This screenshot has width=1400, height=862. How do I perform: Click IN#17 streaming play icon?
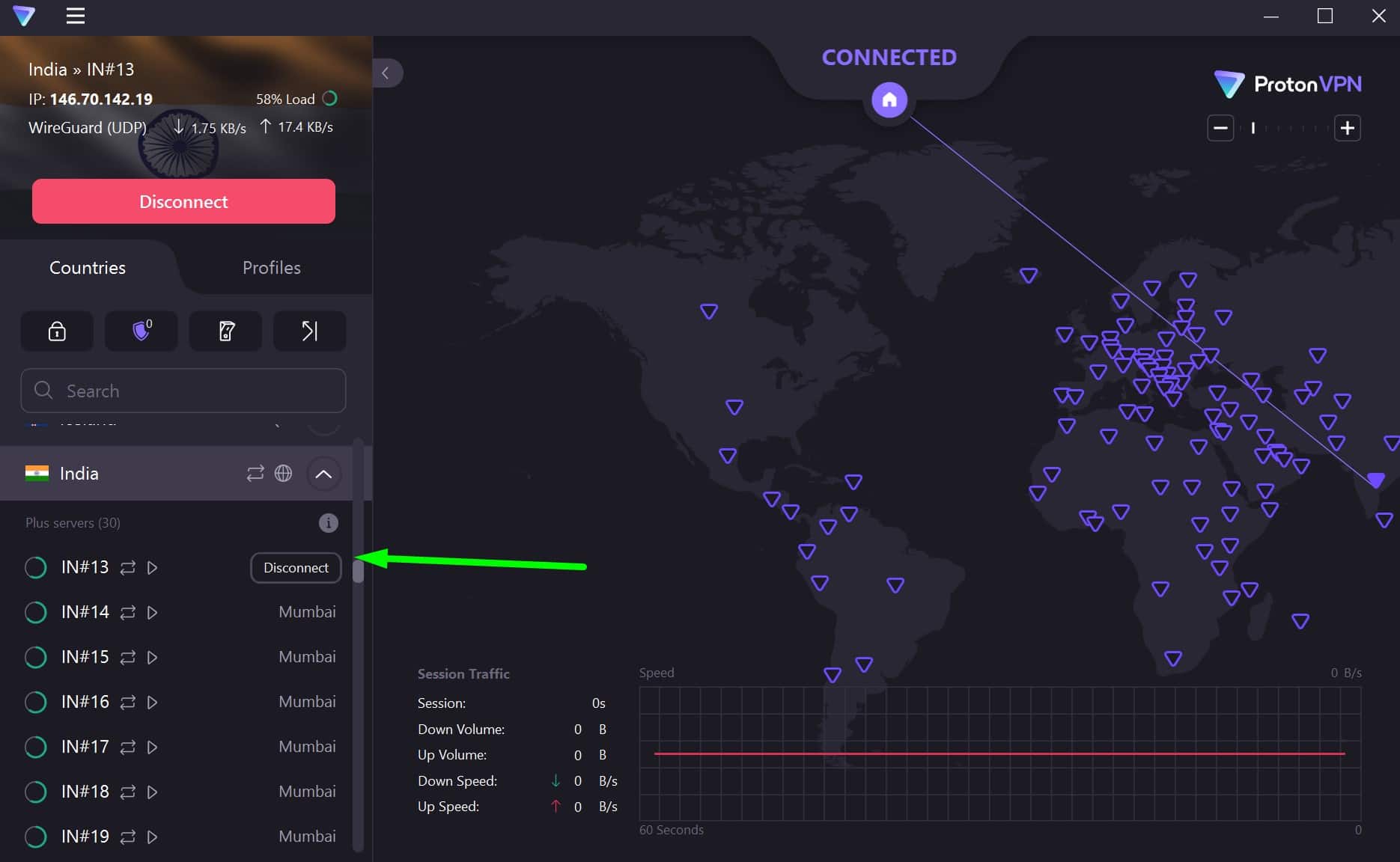point(153,748)
